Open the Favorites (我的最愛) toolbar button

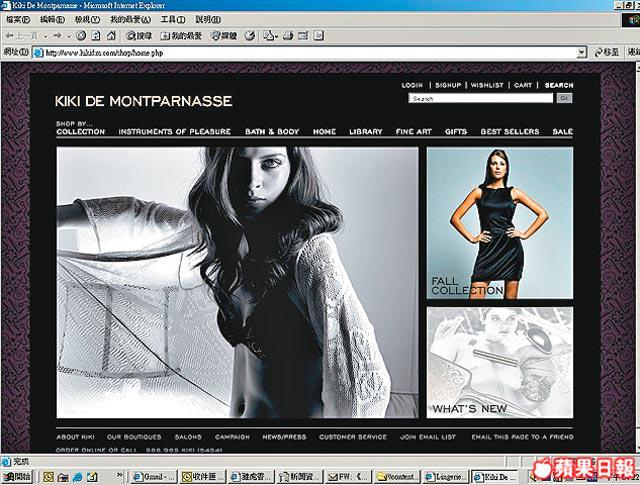[181, 36]
